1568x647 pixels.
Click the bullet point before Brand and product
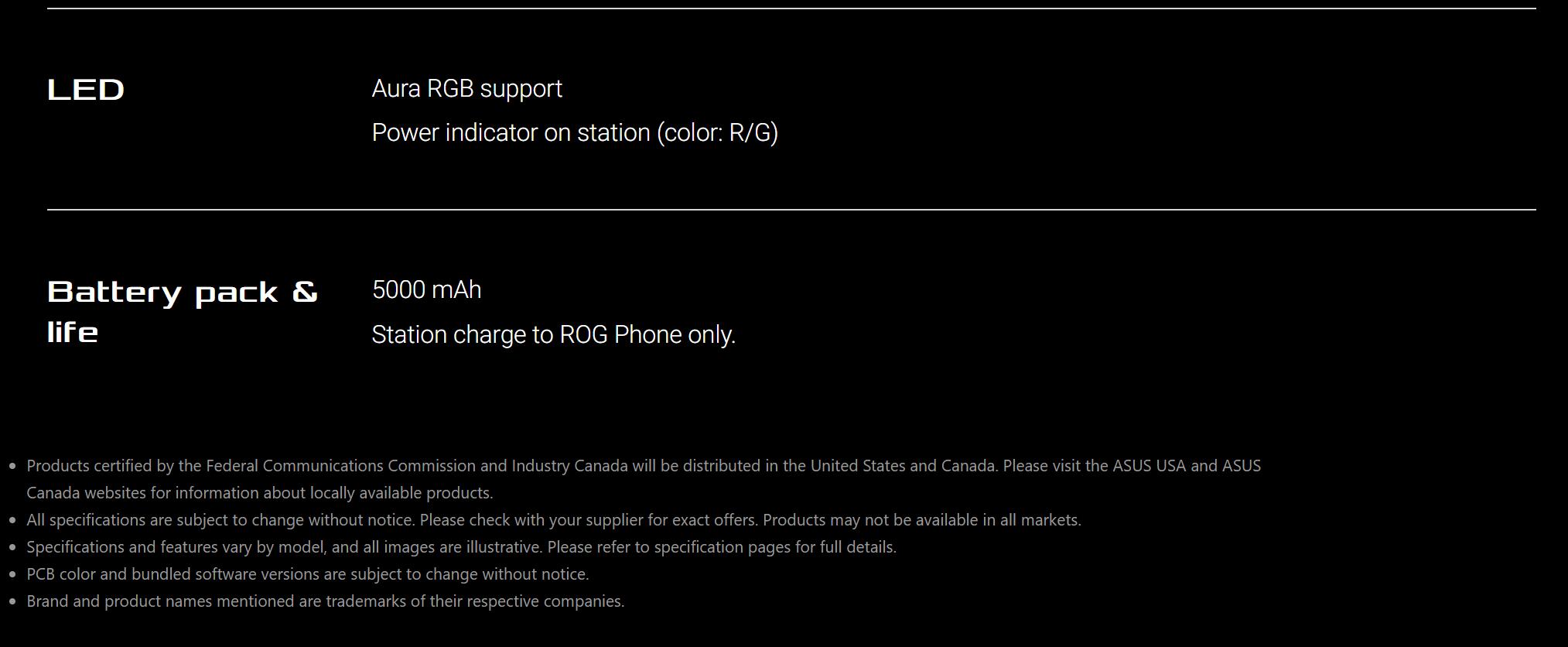click(x=12, y=602)
